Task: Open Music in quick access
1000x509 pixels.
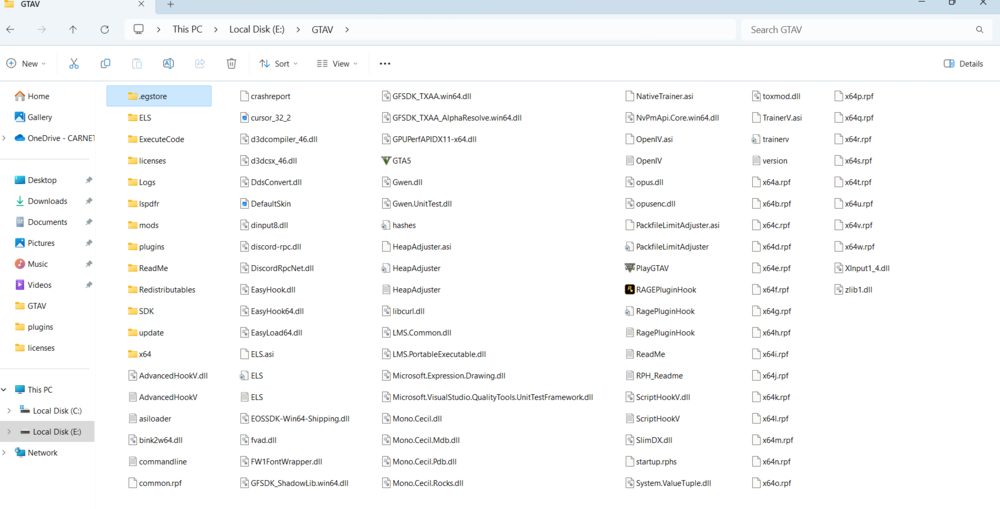Action: [x=31, y=264]
